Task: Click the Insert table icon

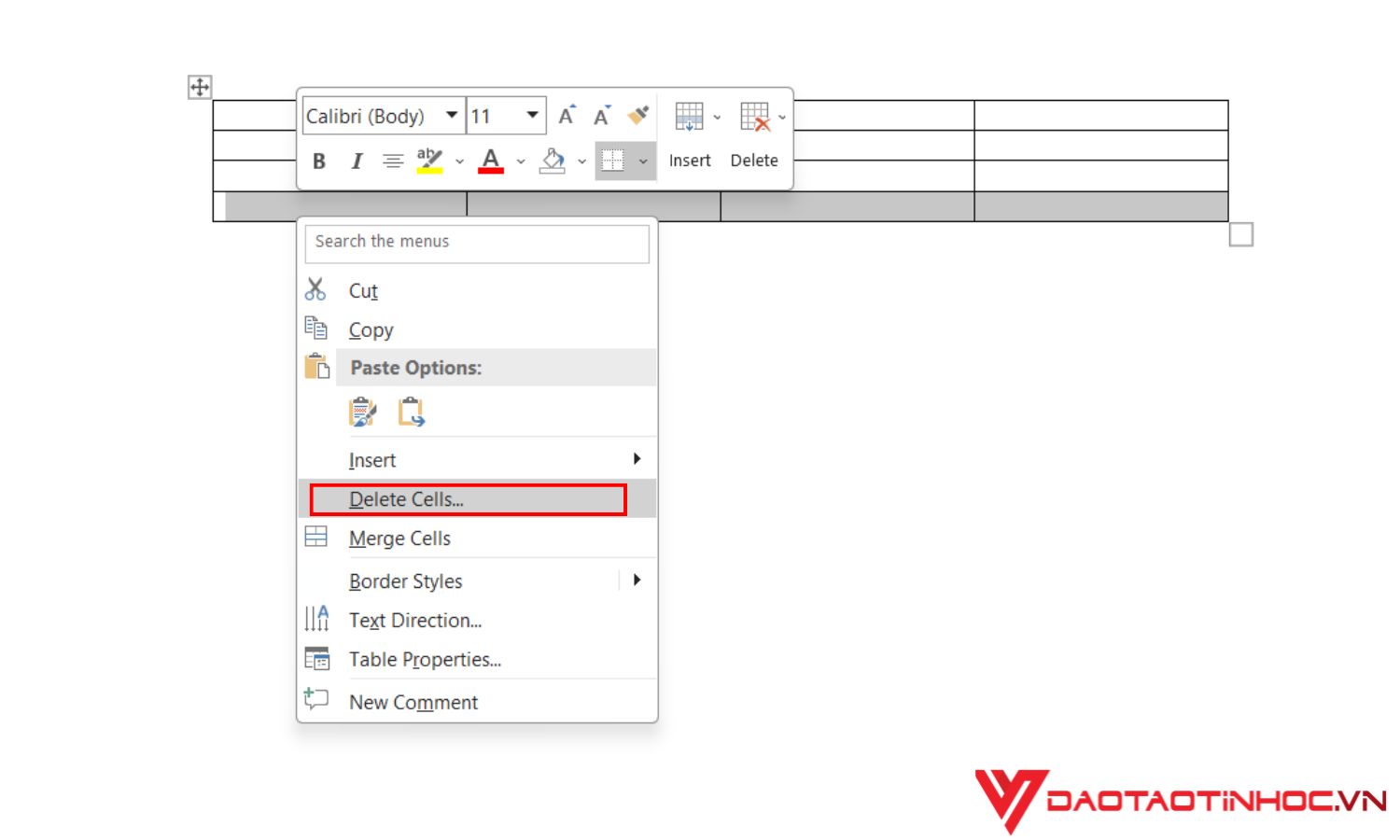Action: 689,117
